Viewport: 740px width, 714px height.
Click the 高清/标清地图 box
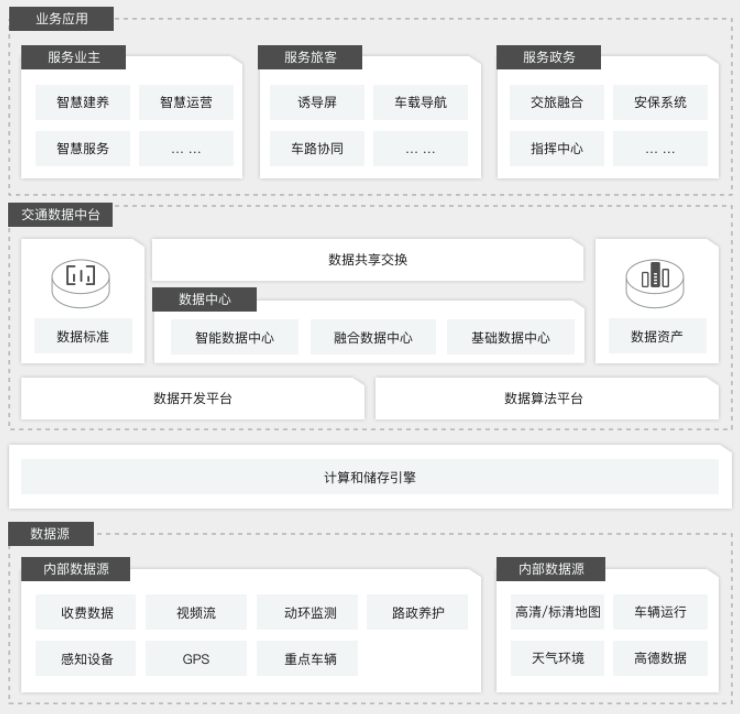point(557,612)
